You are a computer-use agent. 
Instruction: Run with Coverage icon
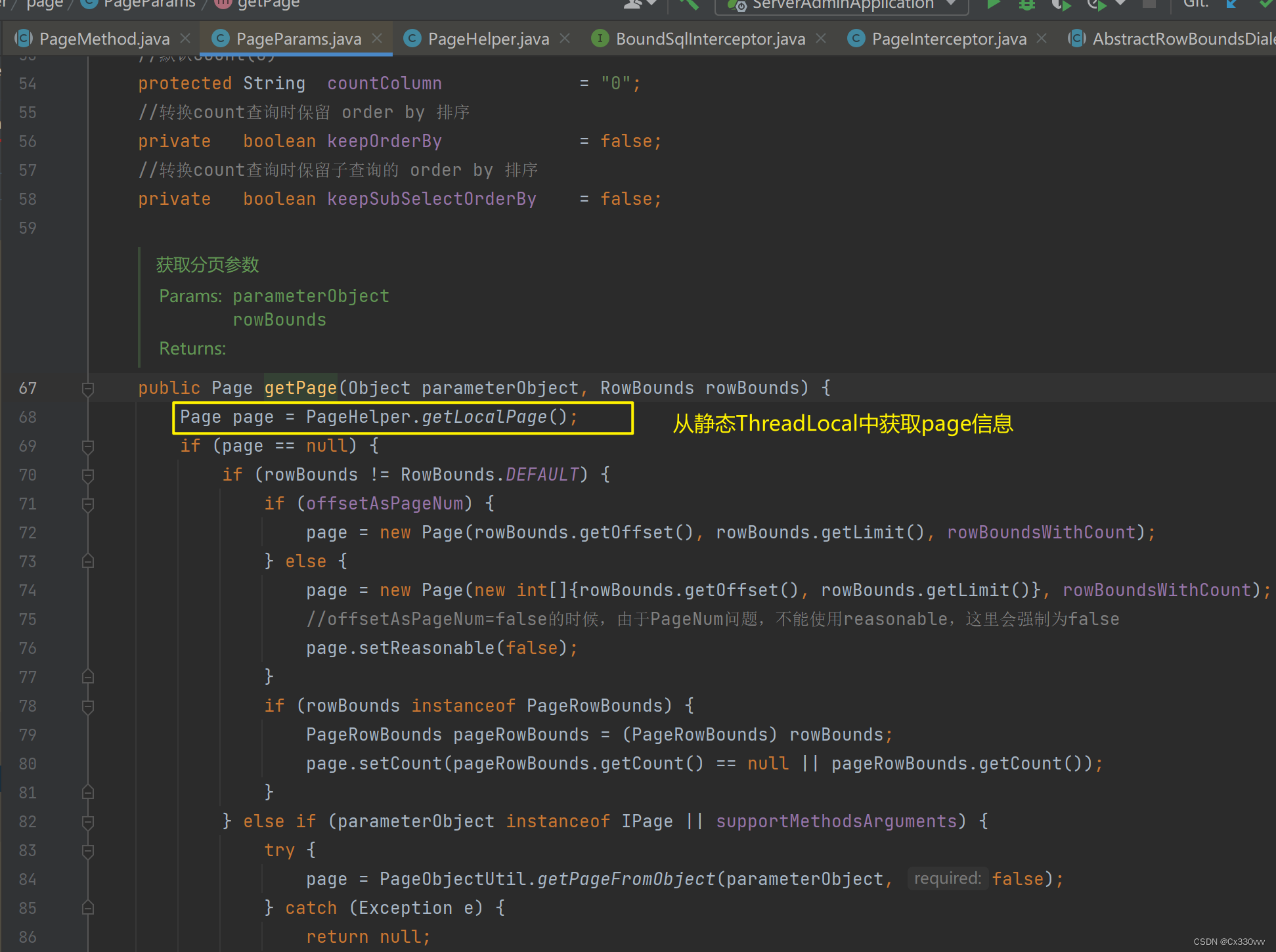1061,4
